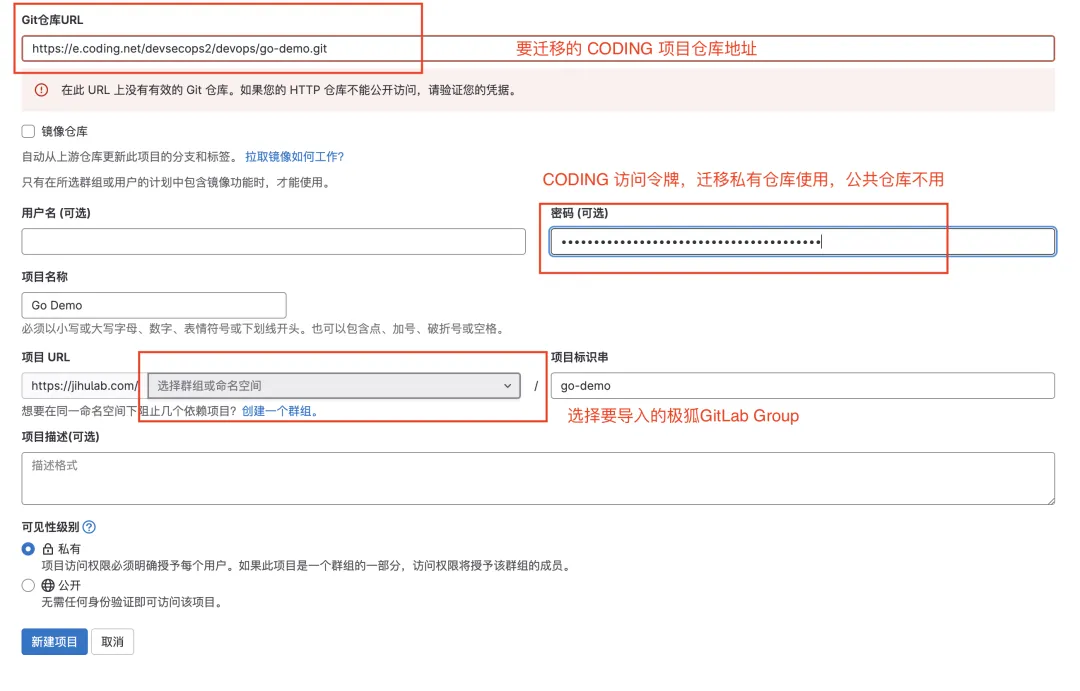This screenshot has width=1080, height=691.
Task: Click the 取消 button
Action: pyautogui.click(x=112, y=641)
